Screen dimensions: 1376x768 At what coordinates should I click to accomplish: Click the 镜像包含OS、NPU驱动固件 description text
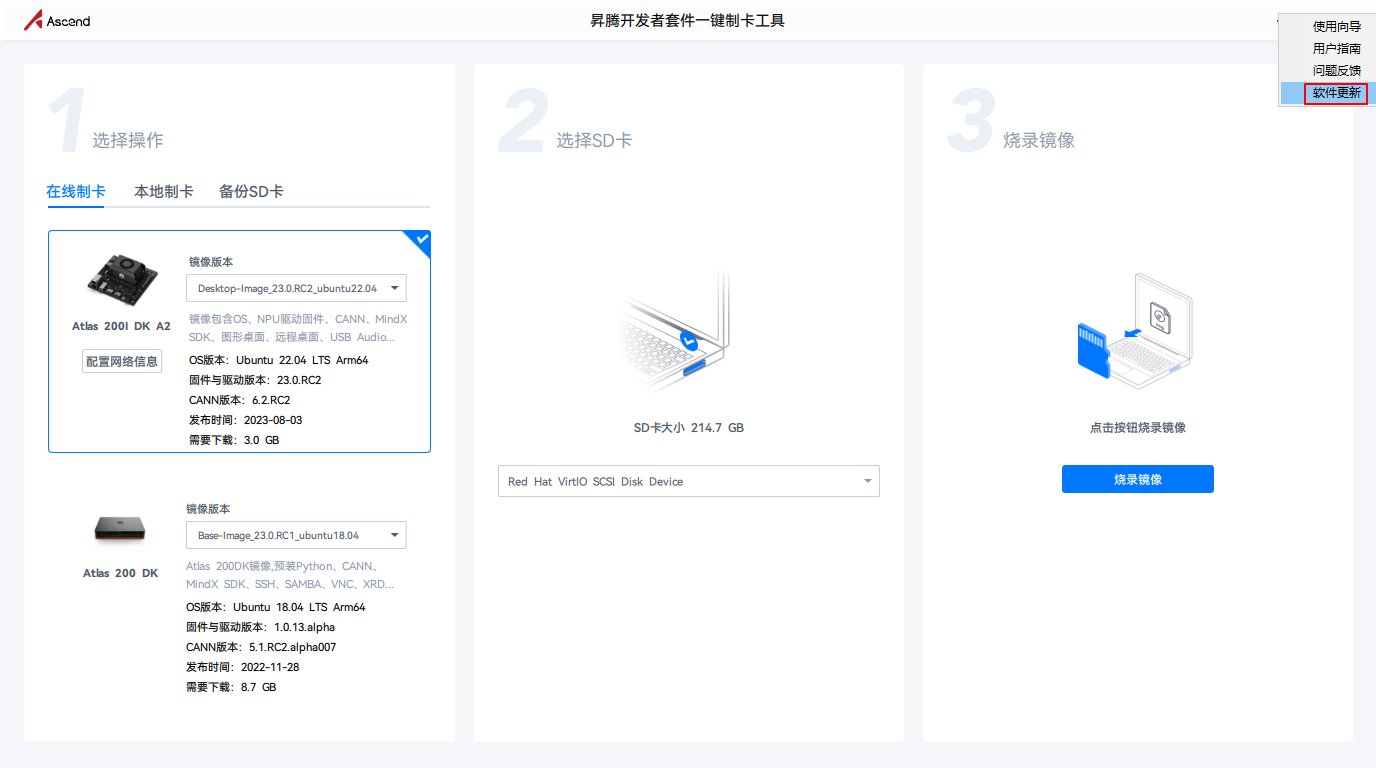[x=298, y=328]
